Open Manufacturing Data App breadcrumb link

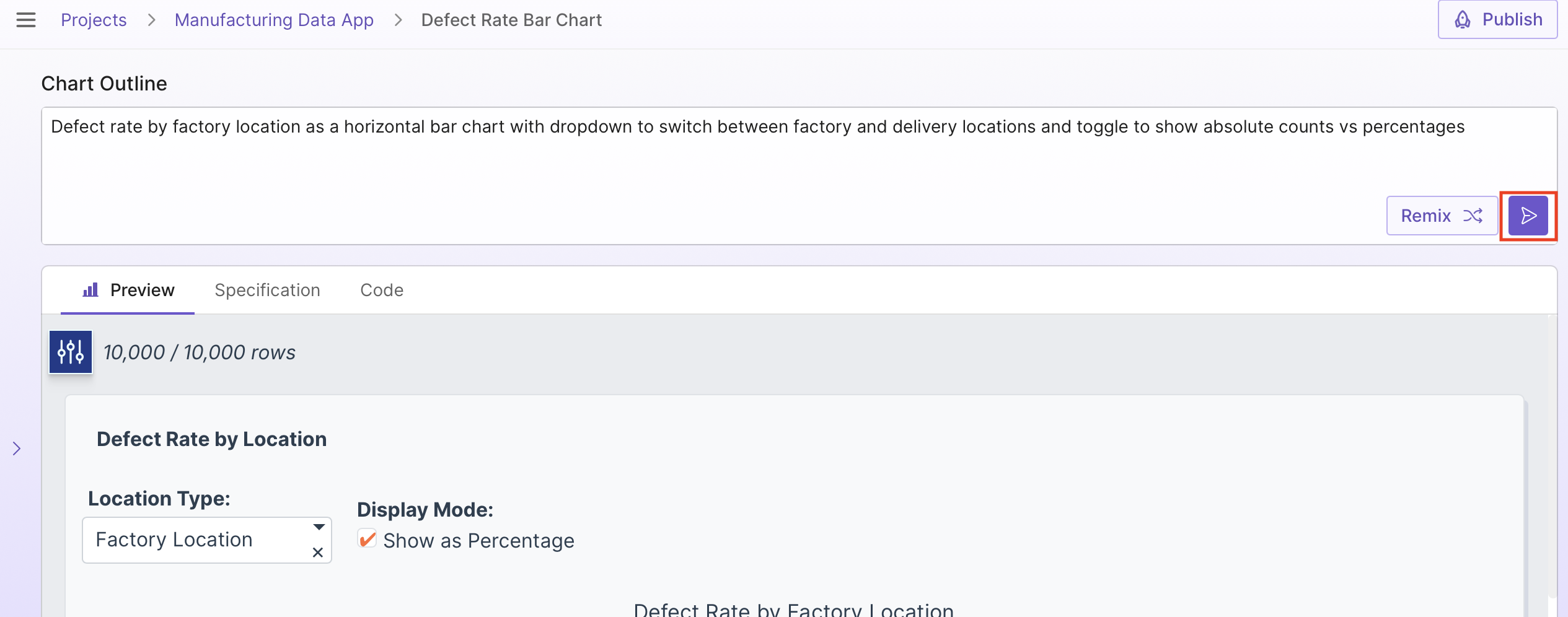tap(274, 20)
